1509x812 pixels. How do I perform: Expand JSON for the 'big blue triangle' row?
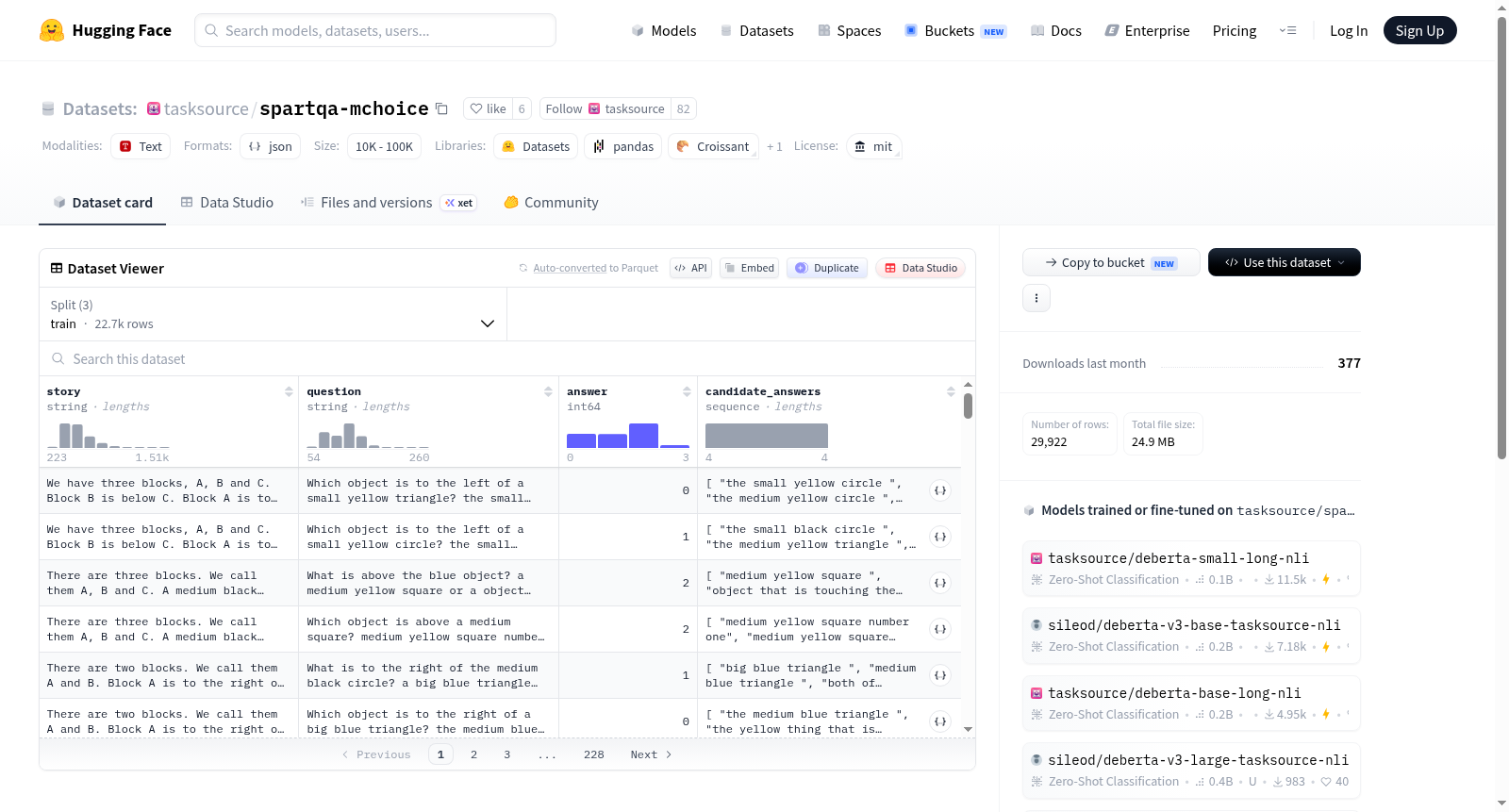tap(940, 675)
